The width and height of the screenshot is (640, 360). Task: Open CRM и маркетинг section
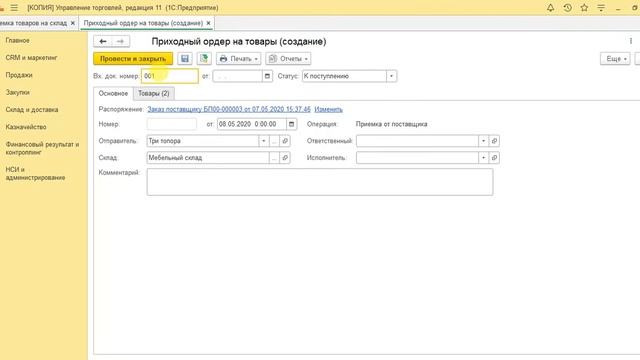pos(31,58)
